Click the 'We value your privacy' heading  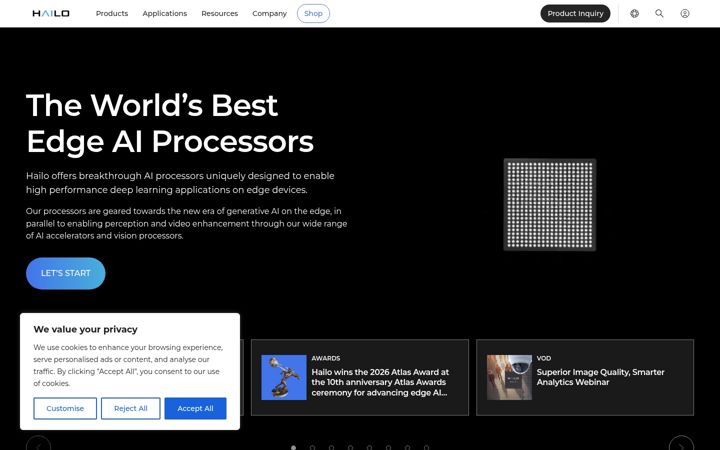(x=85, y=329)
